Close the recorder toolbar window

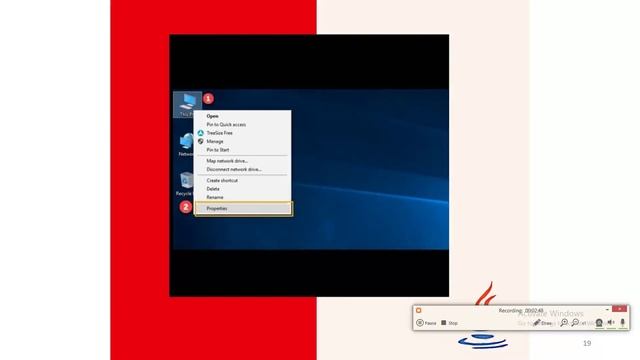pyautogui.click(x=619, y=309)
